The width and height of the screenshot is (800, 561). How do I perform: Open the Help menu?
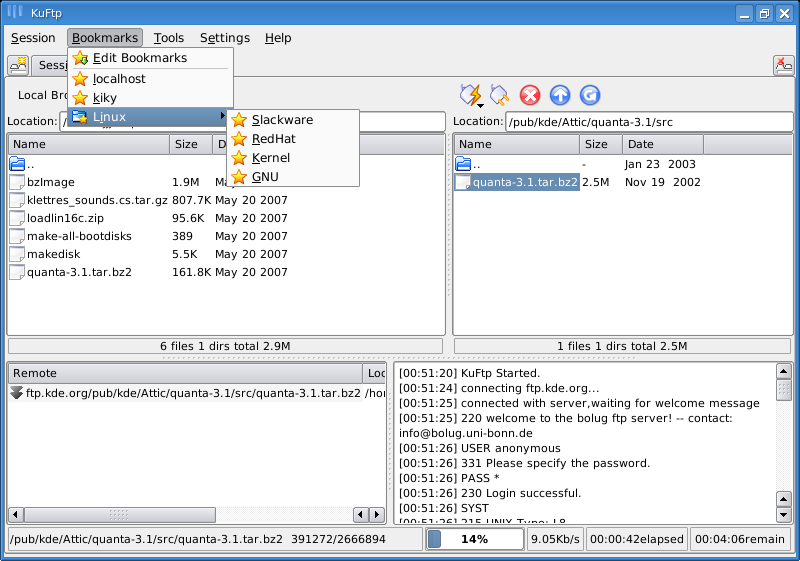click(278, 38)
